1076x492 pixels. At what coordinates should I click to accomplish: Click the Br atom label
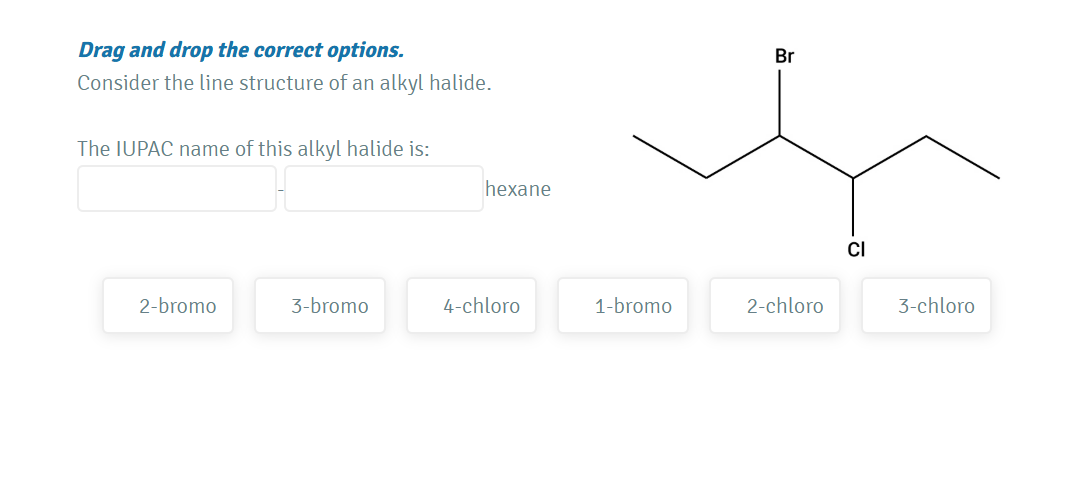pyautogui.click(x=784, y=56)
